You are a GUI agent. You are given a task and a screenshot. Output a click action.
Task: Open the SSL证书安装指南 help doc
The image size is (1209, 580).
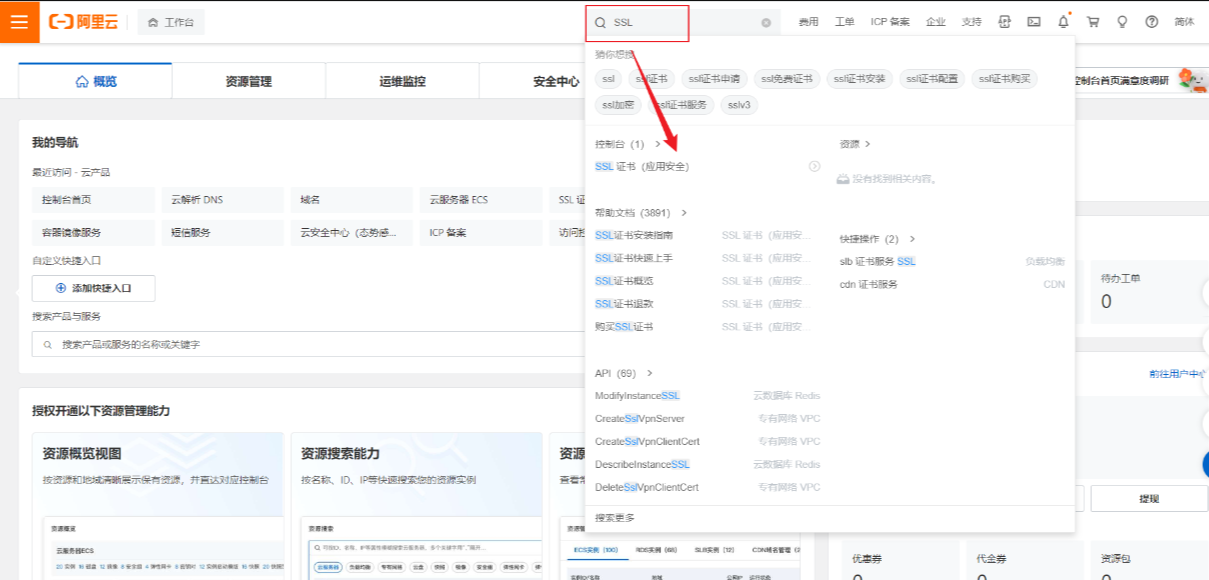pyautogui.click(x=634, y=235)
